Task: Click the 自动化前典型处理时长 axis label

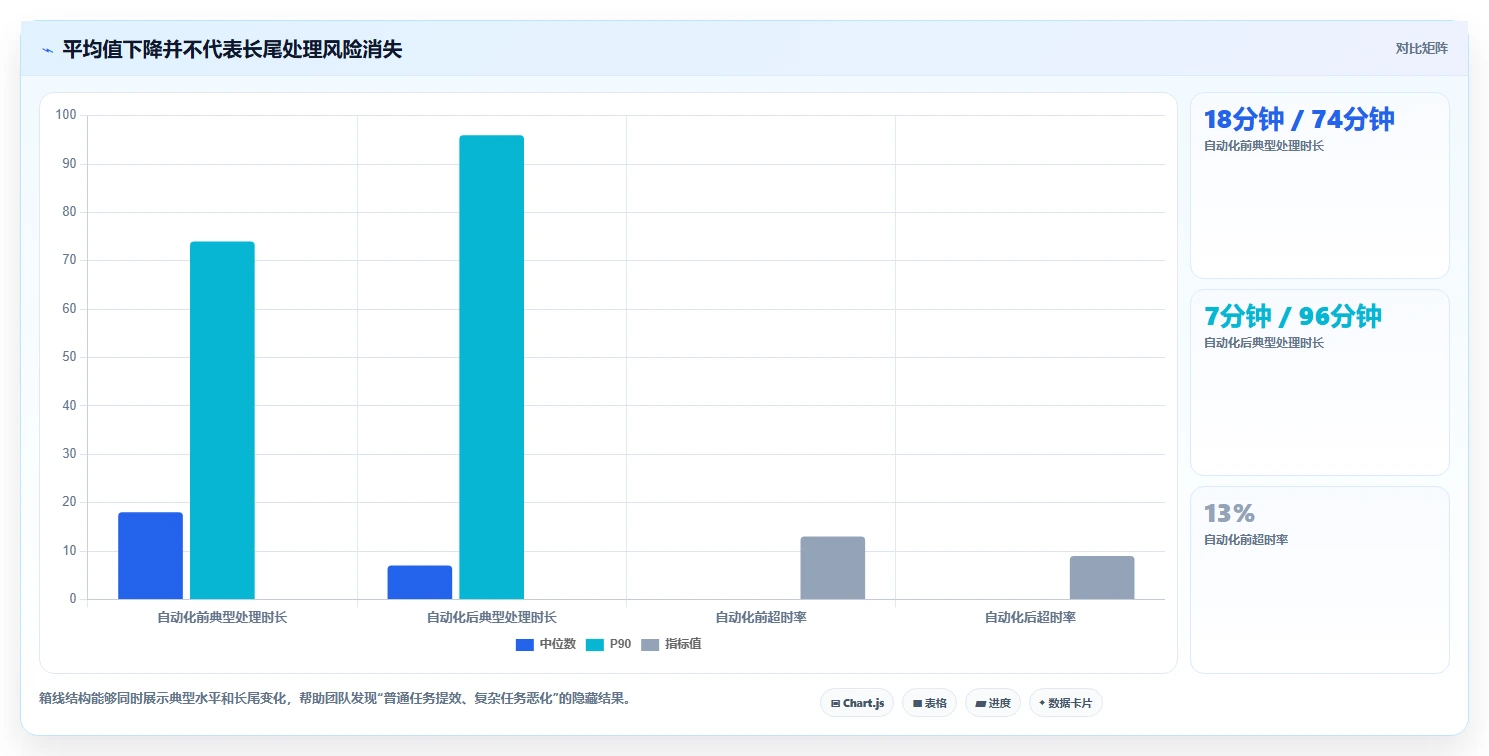Action: (222, 618)
